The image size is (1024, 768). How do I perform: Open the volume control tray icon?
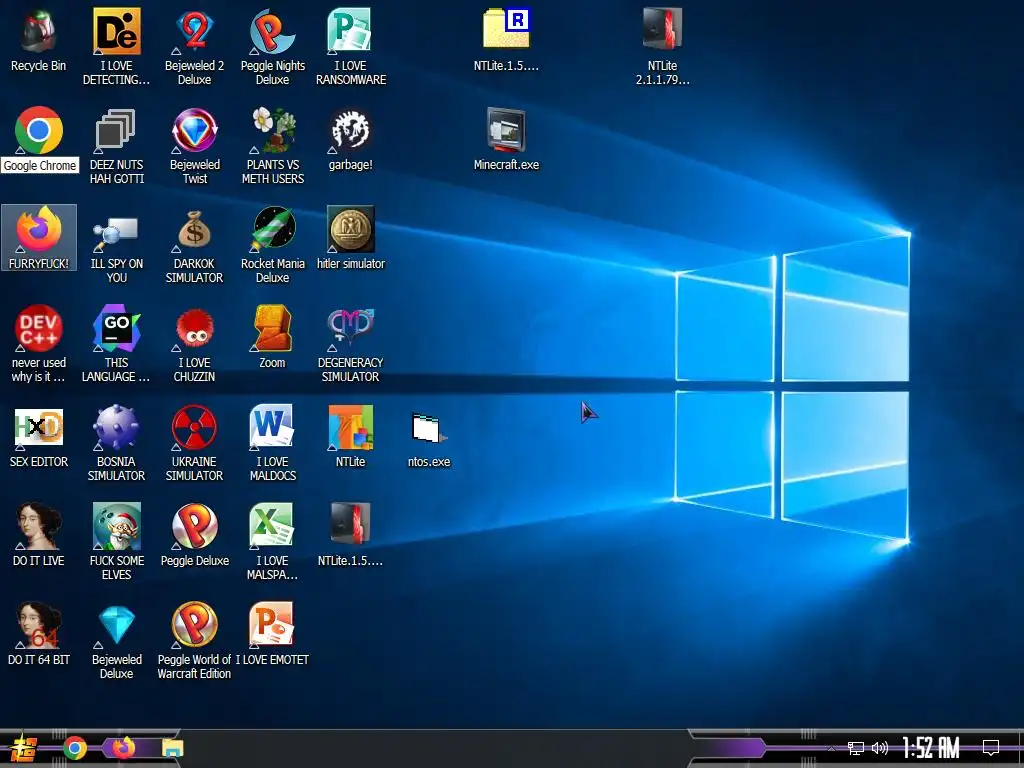(880, 748)
